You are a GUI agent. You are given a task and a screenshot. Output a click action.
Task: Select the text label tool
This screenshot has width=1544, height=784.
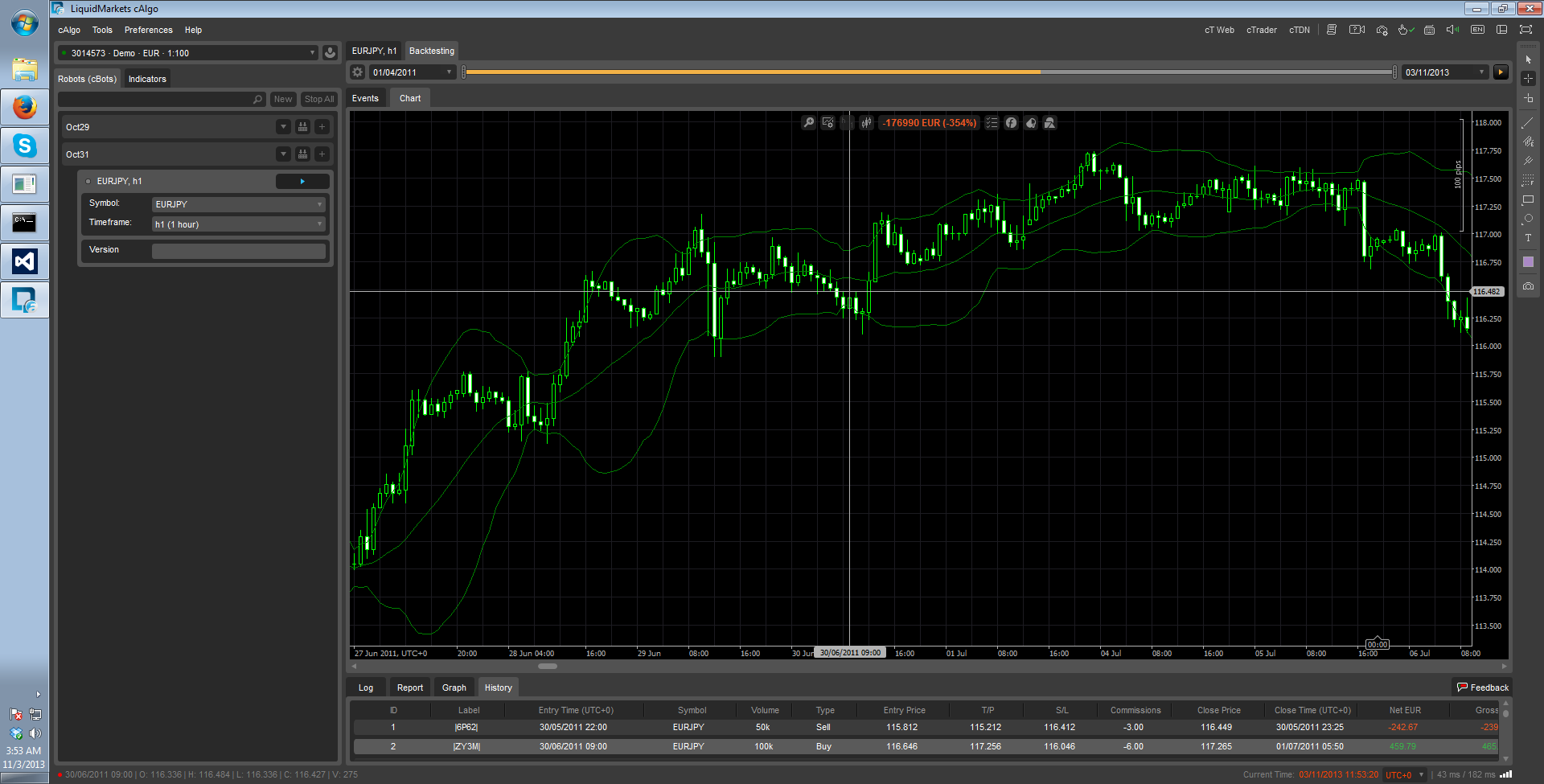point(1528,238)
